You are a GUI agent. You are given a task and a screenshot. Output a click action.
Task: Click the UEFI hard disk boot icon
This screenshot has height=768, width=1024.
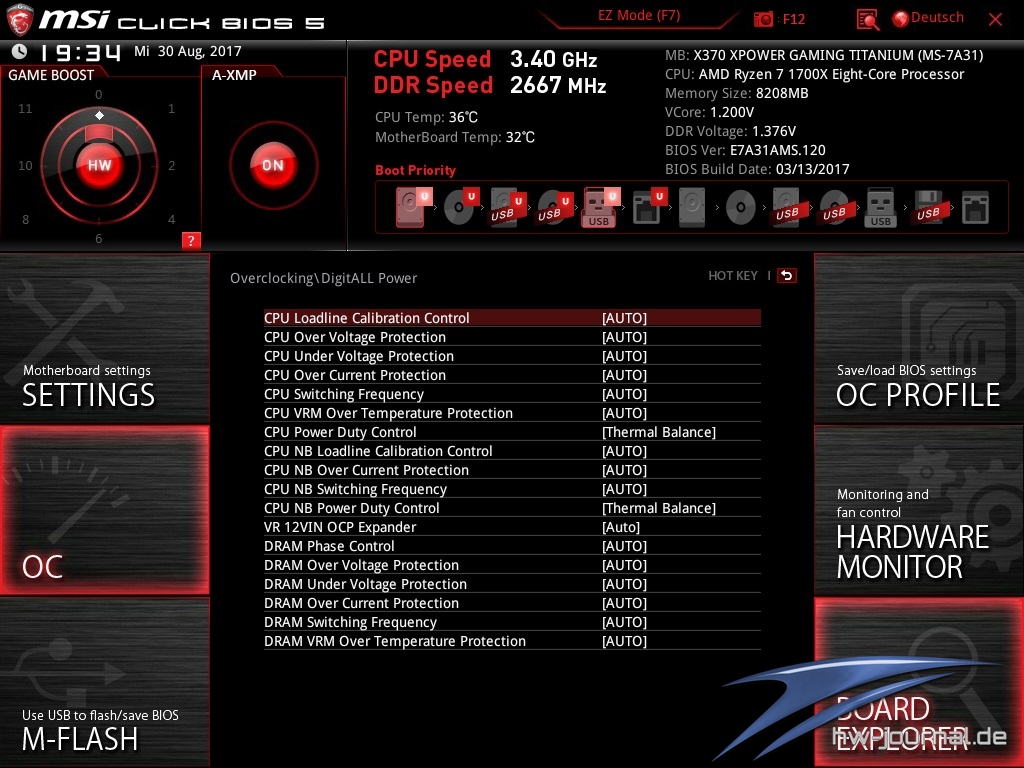click(413, 207)
